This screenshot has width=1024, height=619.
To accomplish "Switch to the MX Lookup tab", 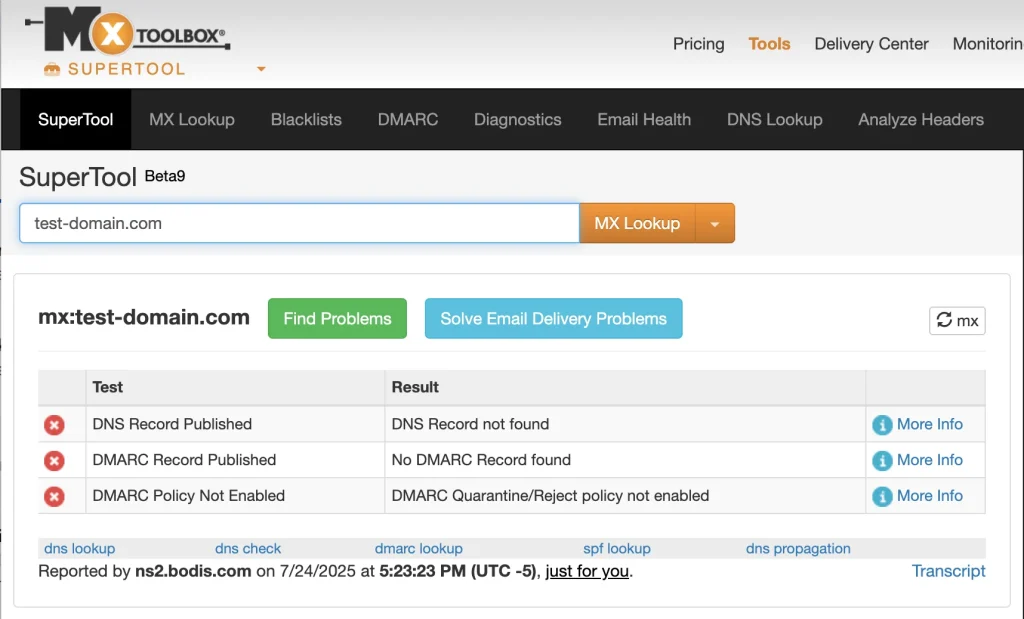I will 192,119.
